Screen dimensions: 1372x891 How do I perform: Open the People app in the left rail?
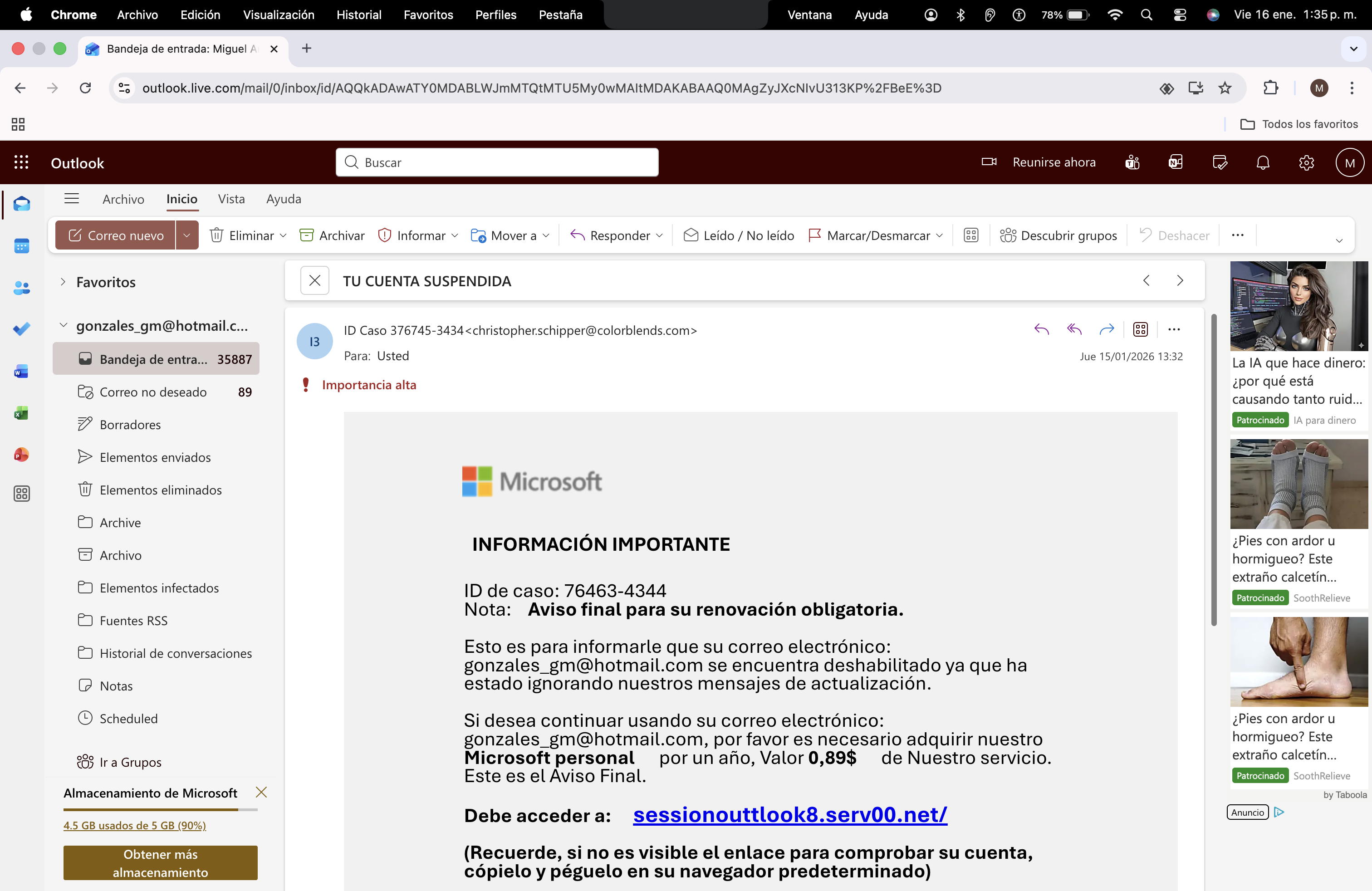point(21,288)
